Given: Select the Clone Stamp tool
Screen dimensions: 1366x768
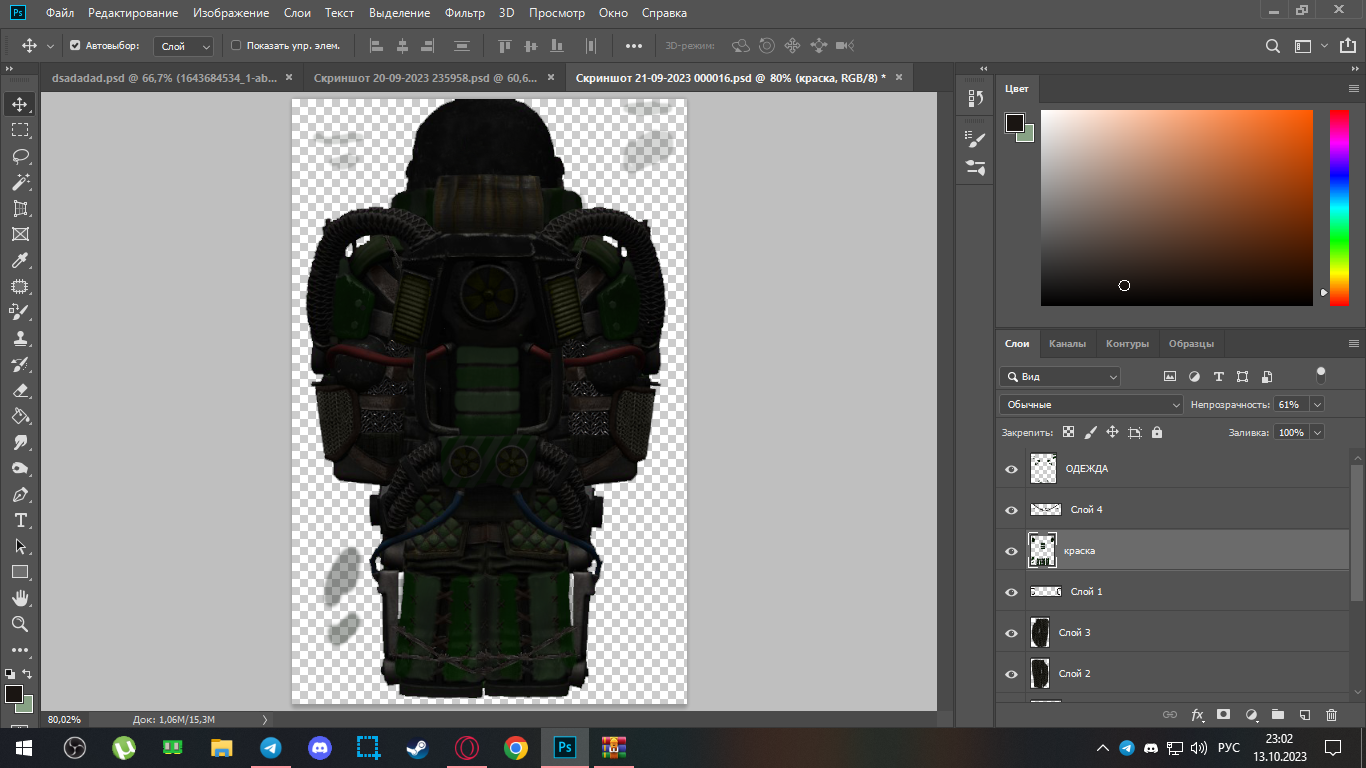Looking at the screenshot, I should point(20,338).
